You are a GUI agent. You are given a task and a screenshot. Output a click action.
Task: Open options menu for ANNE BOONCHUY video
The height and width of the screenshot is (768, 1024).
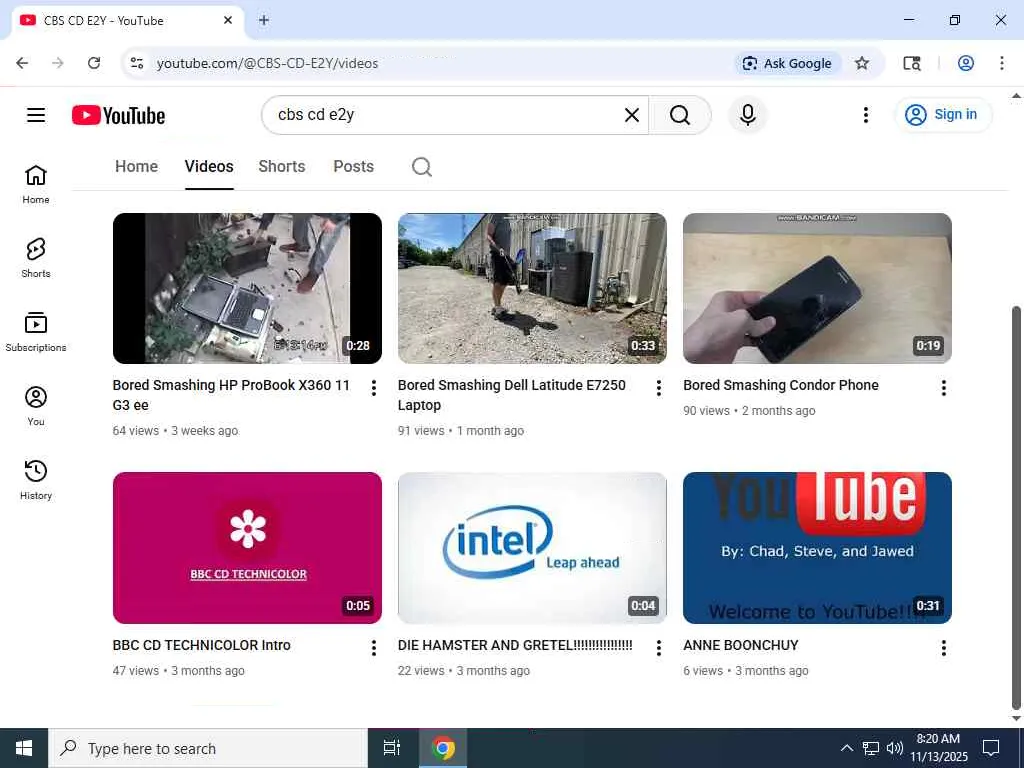click(x=944, y=648)
